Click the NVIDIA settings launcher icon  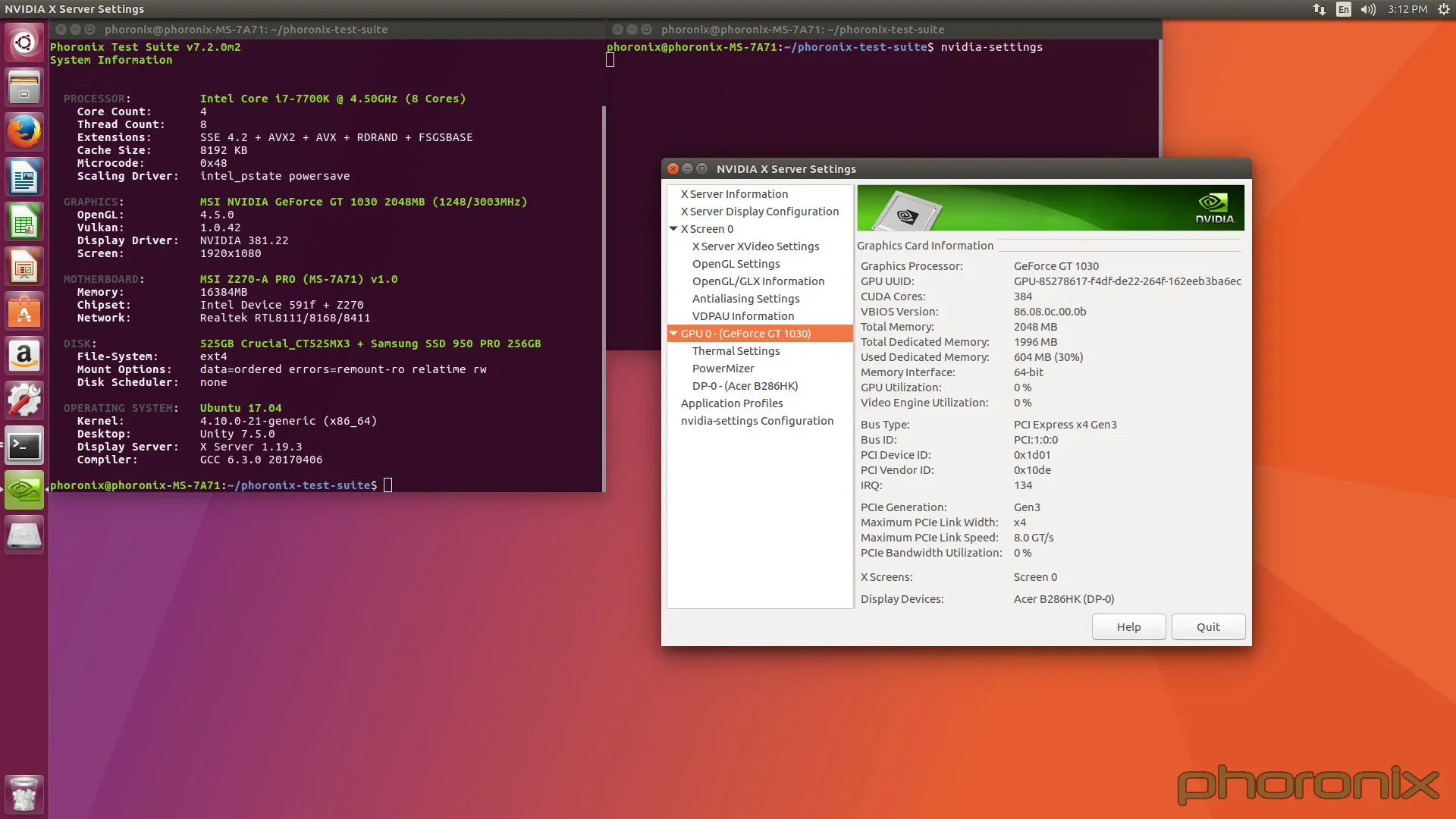tap(24, 490)
